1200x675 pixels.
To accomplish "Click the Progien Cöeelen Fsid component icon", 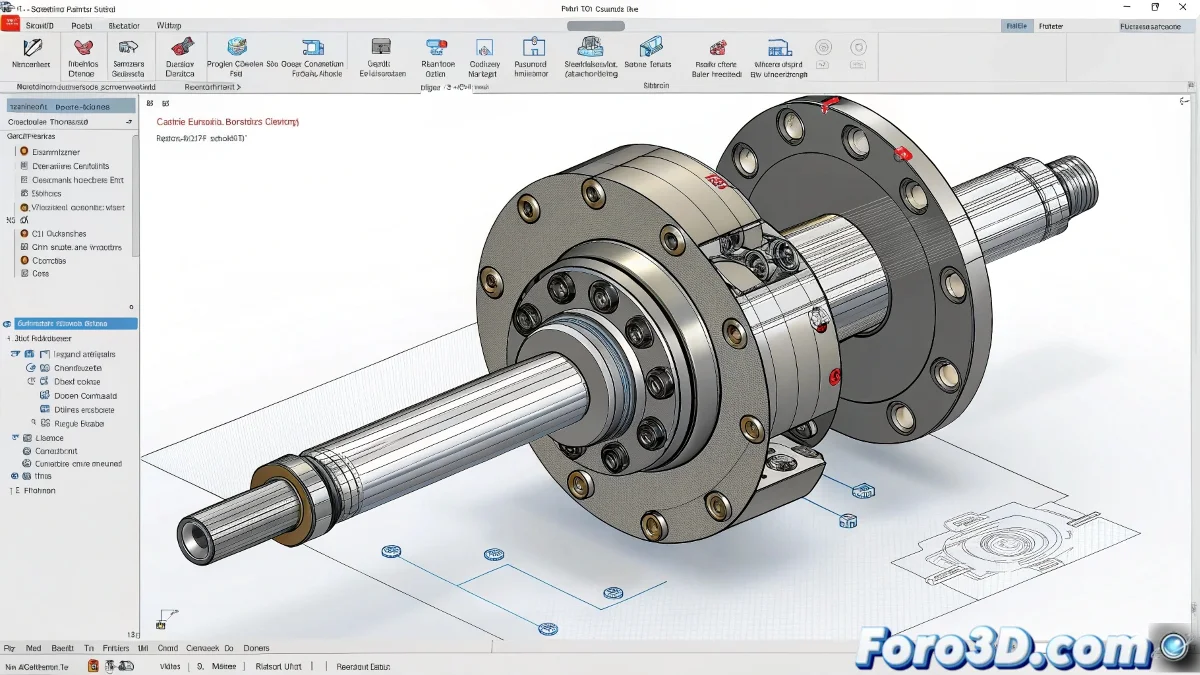I will coord(237,46).
